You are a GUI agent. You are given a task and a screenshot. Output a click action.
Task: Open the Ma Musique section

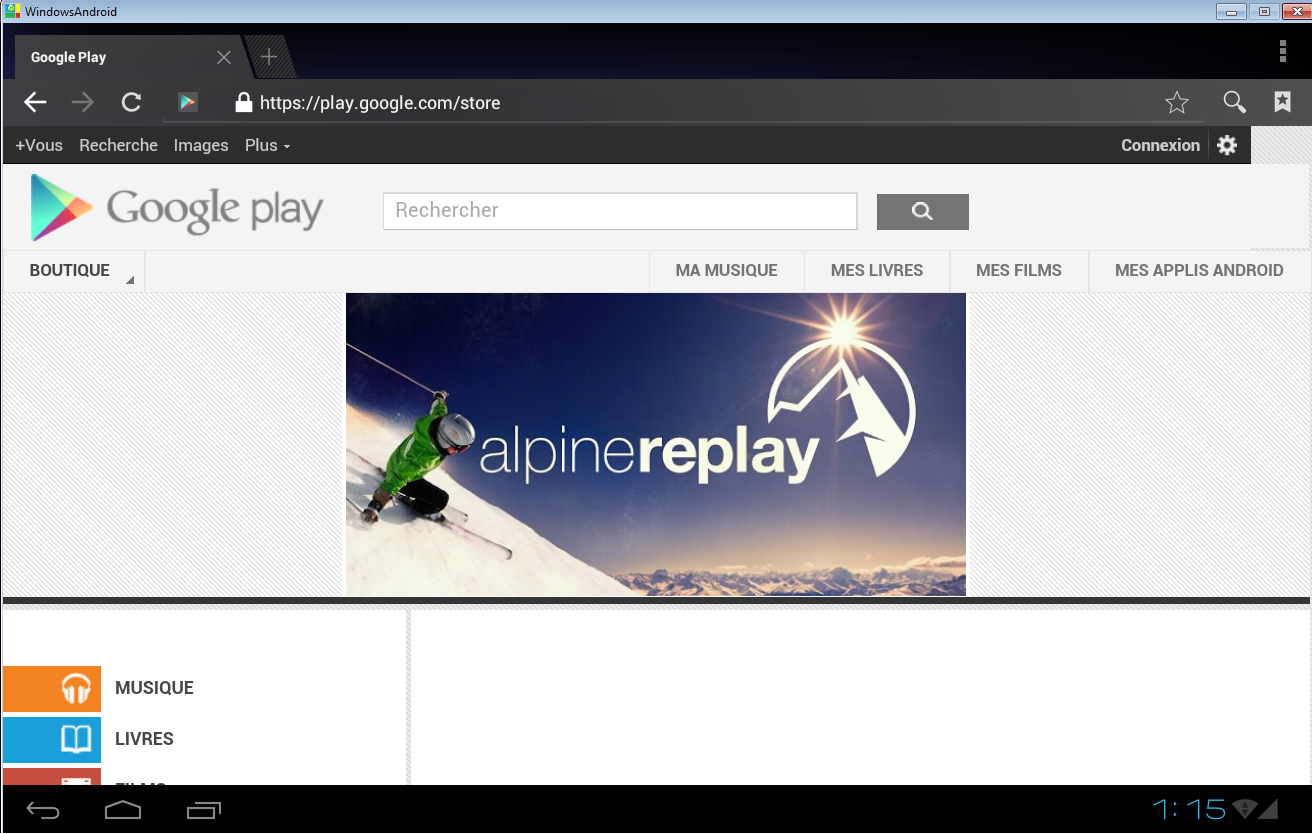coord(727,270)
